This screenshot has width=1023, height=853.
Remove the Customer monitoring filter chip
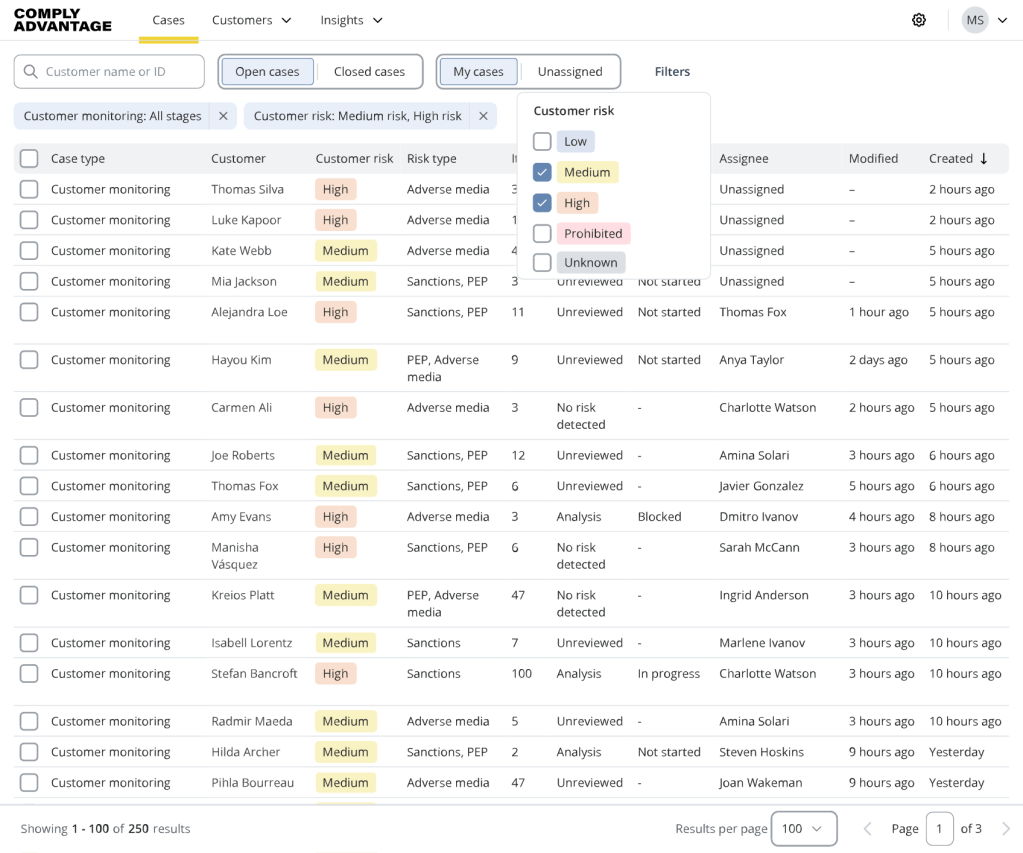pos(223,116)
